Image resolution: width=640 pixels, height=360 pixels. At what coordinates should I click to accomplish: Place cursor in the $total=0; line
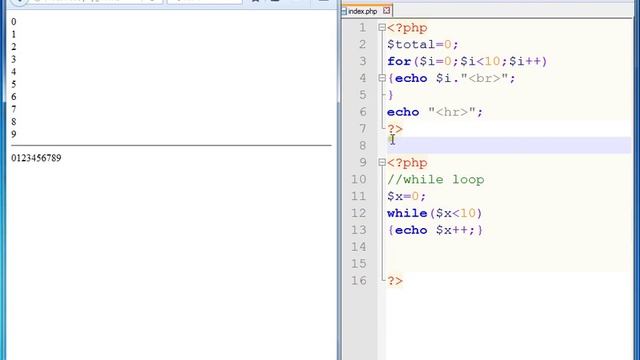(x=422, y=44)
